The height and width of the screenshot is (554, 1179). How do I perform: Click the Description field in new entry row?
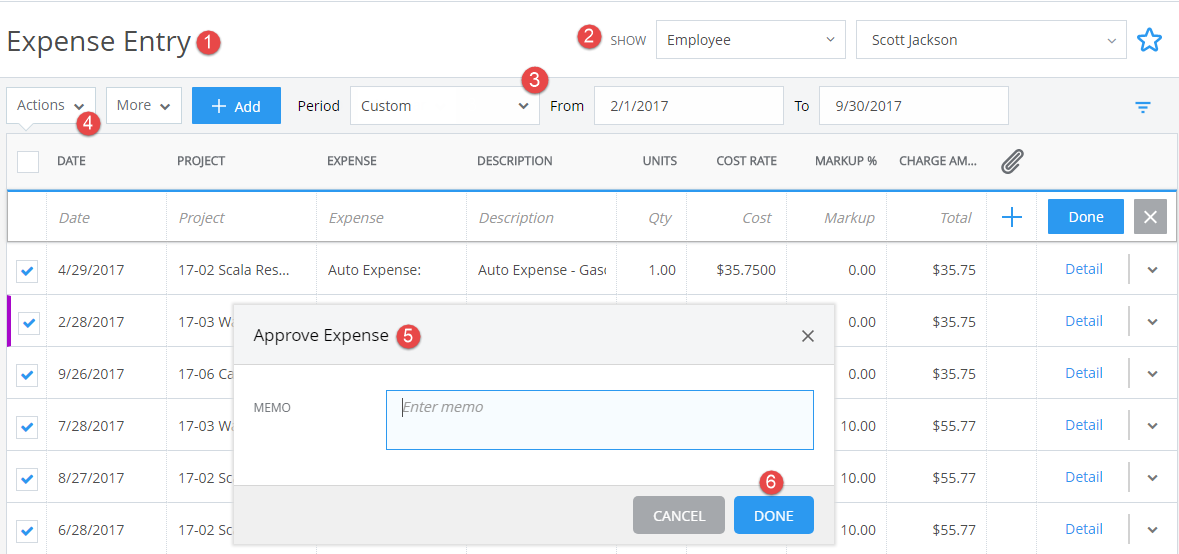[541, 217]
